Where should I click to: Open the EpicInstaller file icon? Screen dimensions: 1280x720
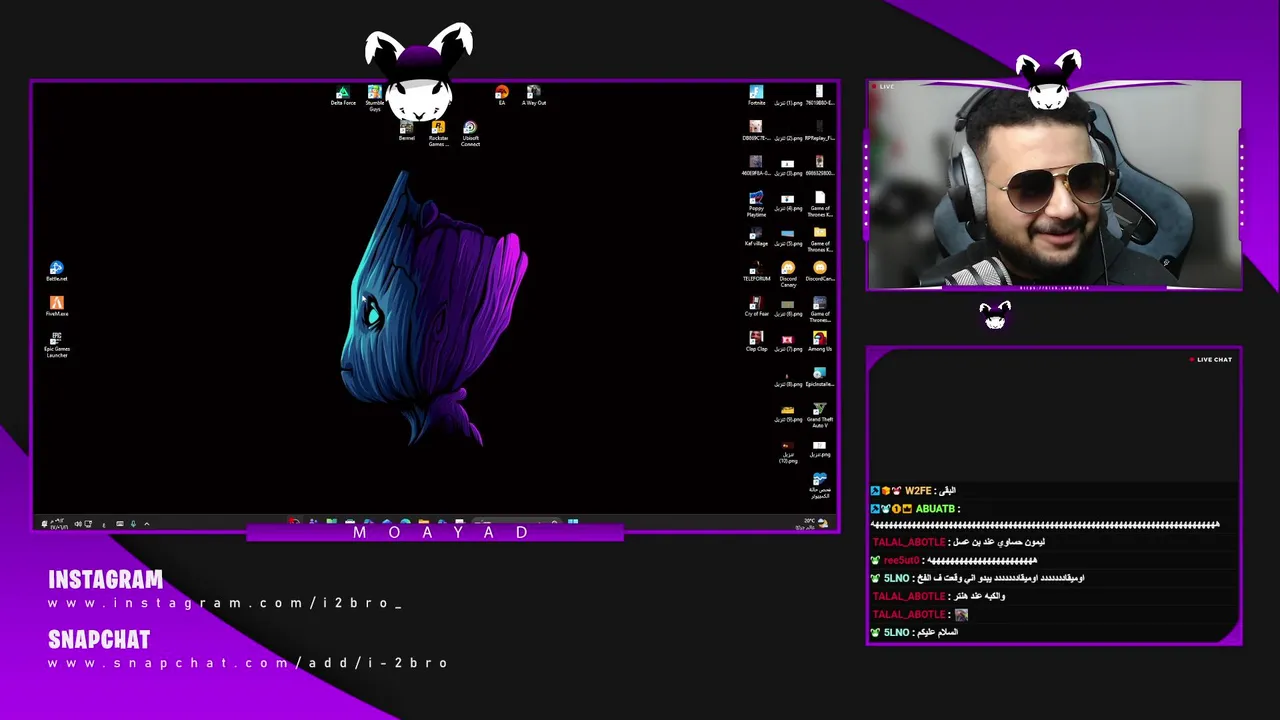click(820, 377)
